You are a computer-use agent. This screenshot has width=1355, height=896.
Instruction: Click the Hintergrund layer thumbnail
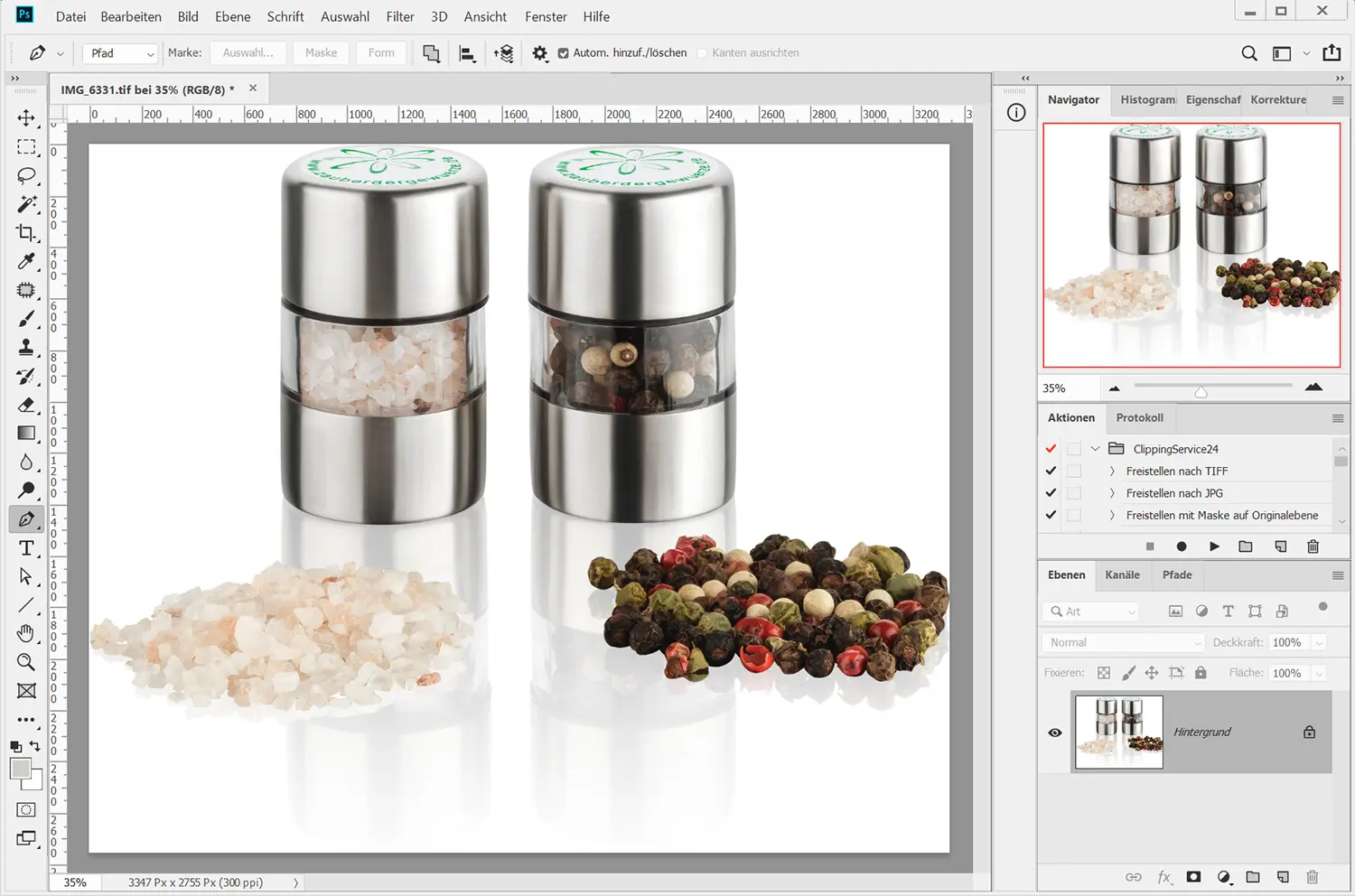pyautogui.click(x=1118, y=732)
